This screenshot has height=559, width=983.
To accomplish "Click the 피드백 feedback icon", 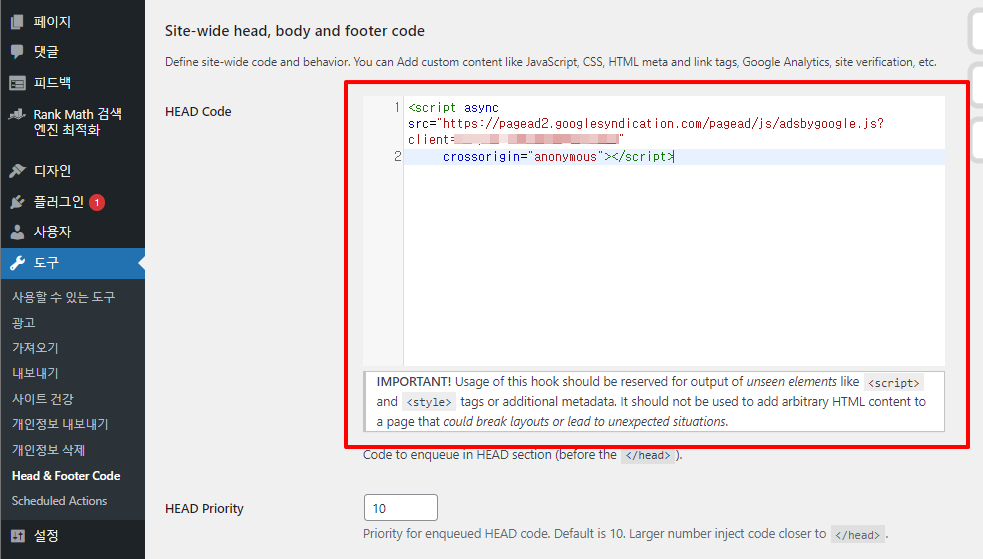I will pos(18,83).
